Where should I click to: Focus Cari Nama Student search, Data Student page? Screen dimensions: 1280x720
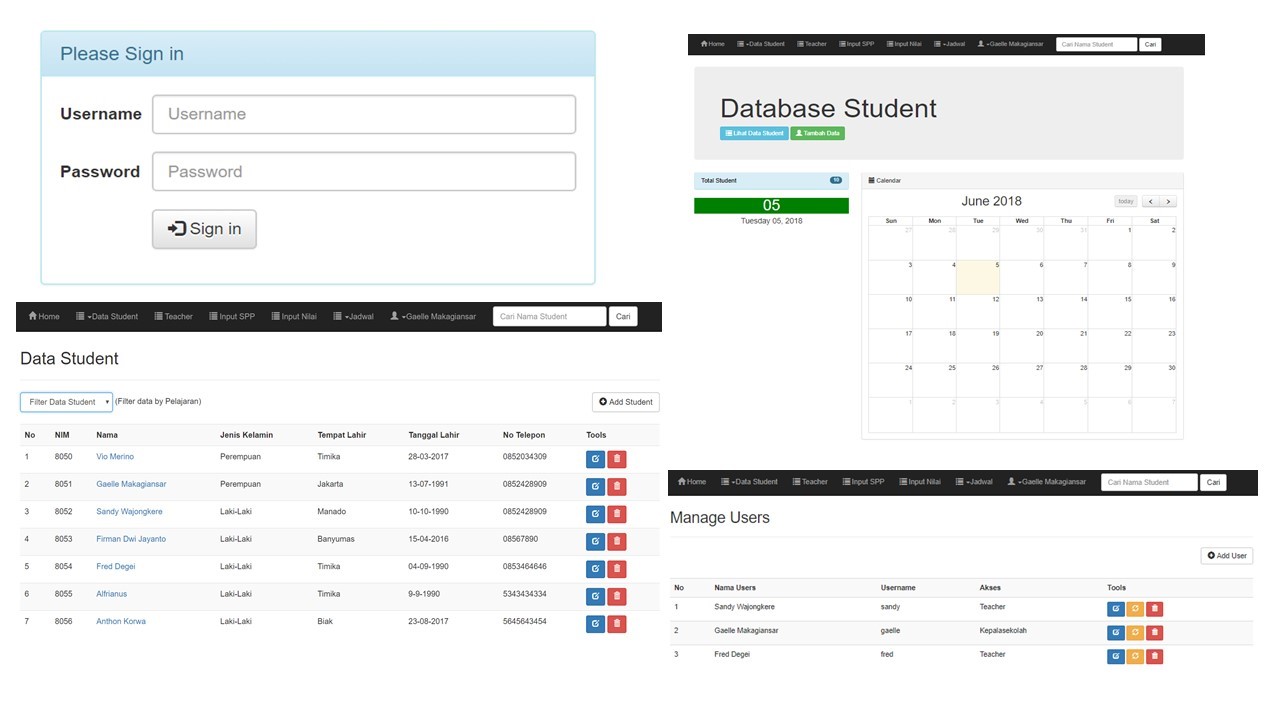550,317
